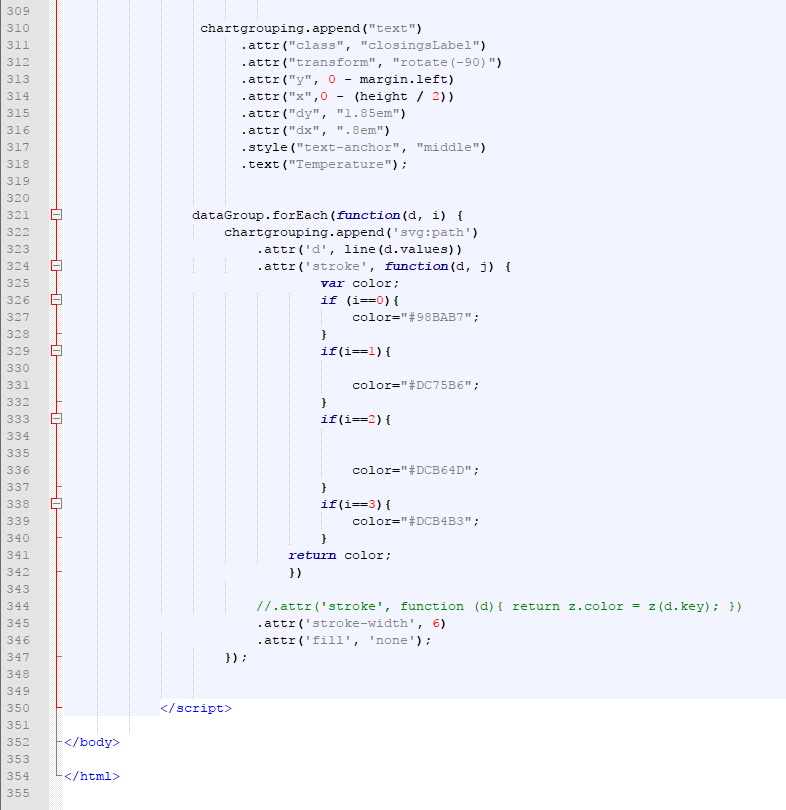The image size is (786, 810).
Task: Click the "rotate(-90)" string
Action: pos(444,63)
